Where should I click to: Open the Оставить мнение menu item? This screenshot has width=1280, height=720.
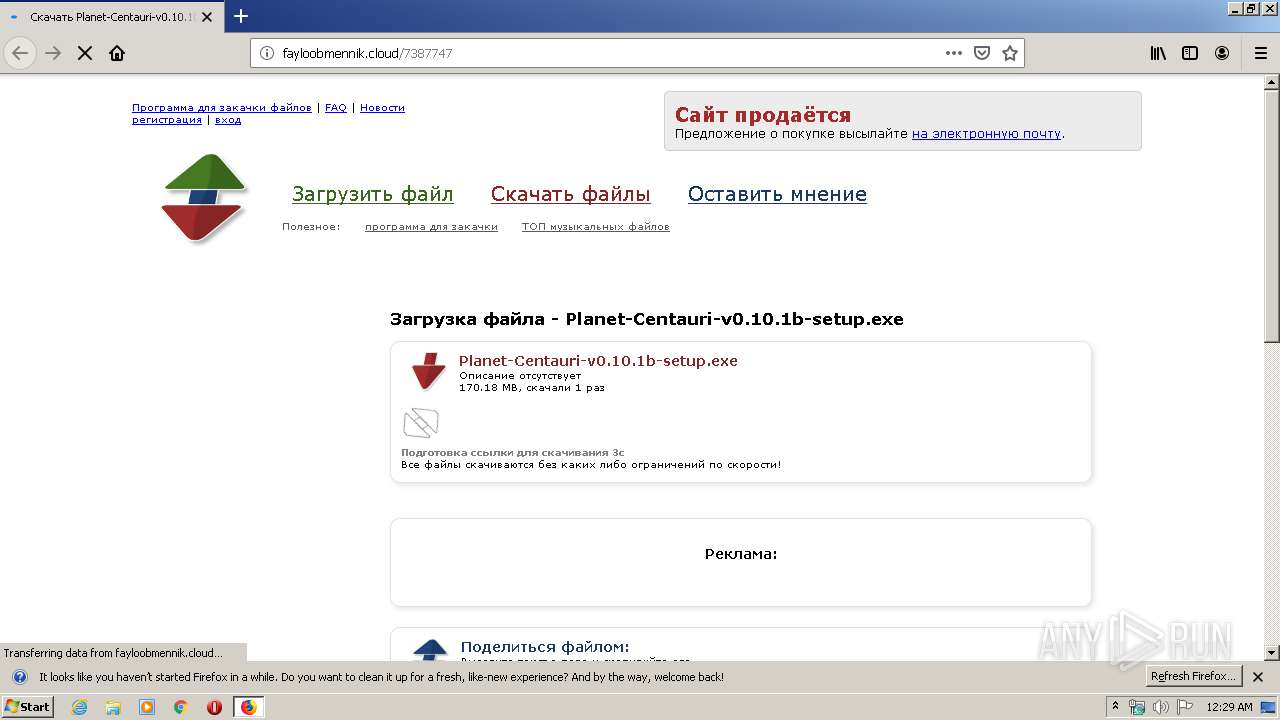[777, 194]
